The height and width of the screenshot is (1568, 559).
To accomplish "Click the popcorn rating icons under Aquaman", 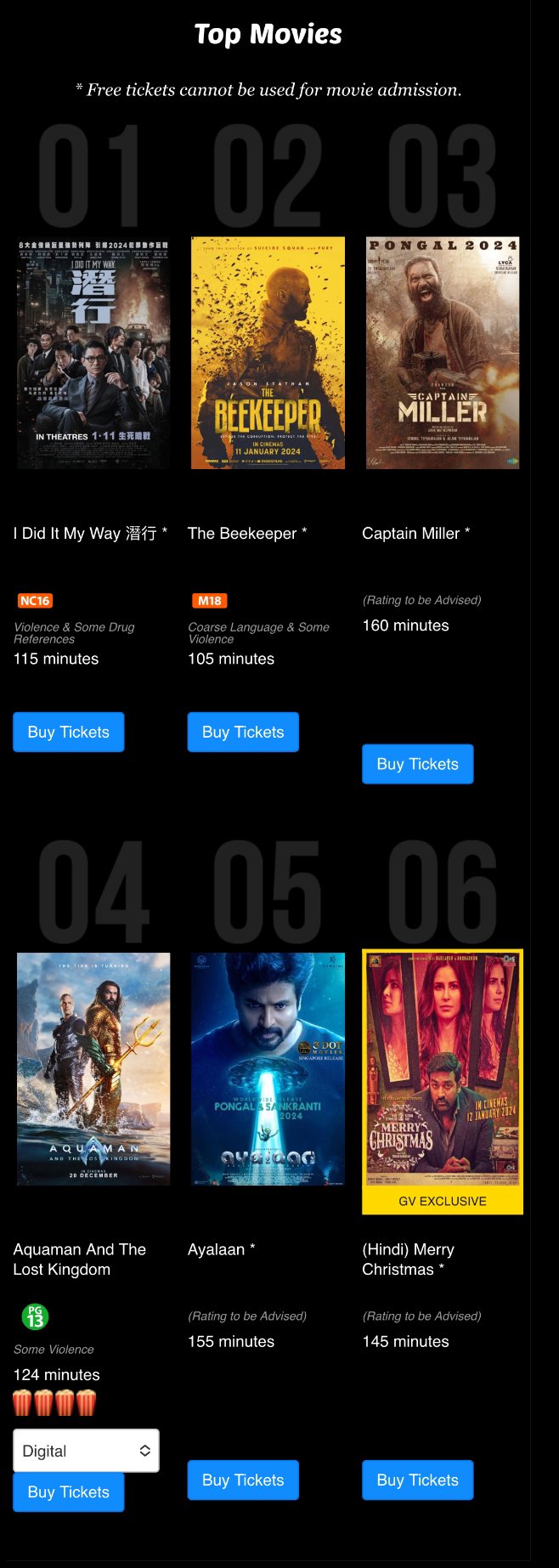I will coord(55,1402).
